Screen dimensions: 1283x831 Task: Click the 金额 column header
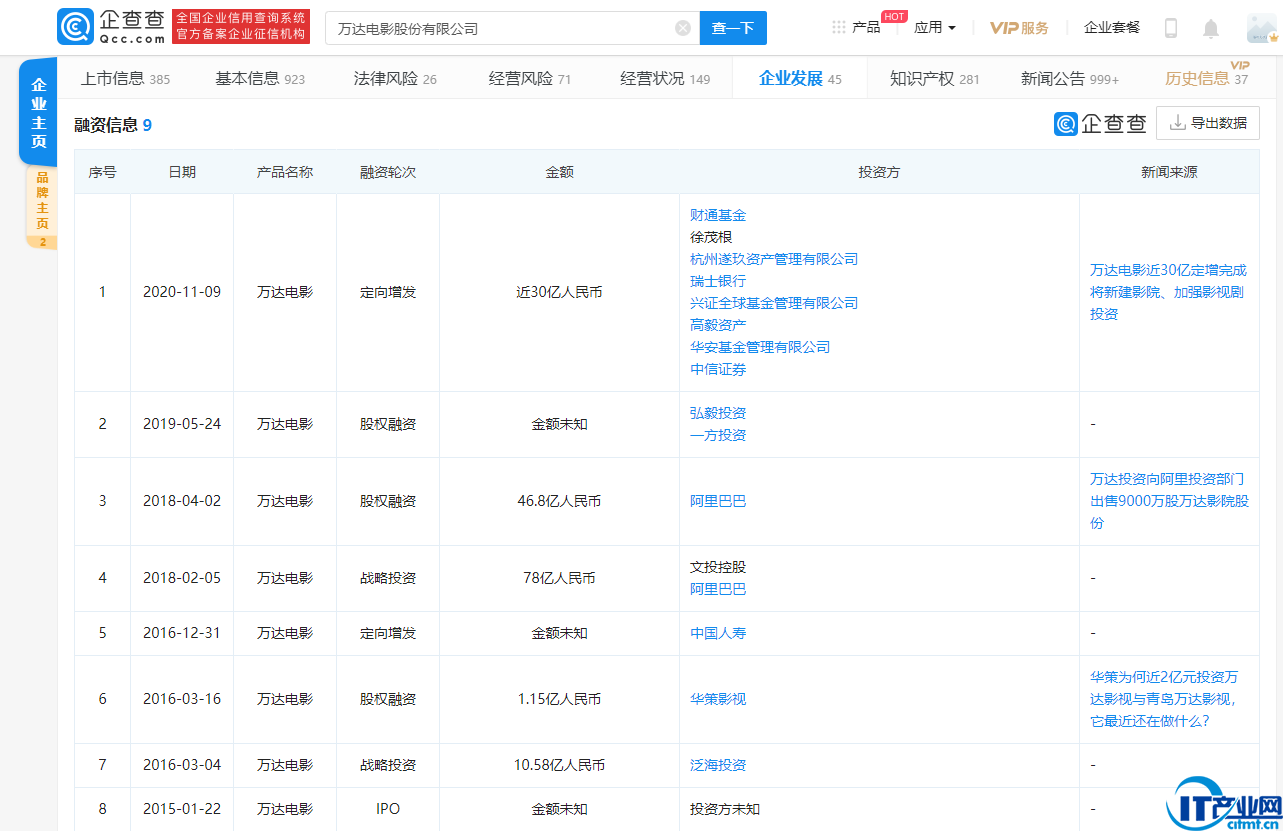[x=559, y=172]
